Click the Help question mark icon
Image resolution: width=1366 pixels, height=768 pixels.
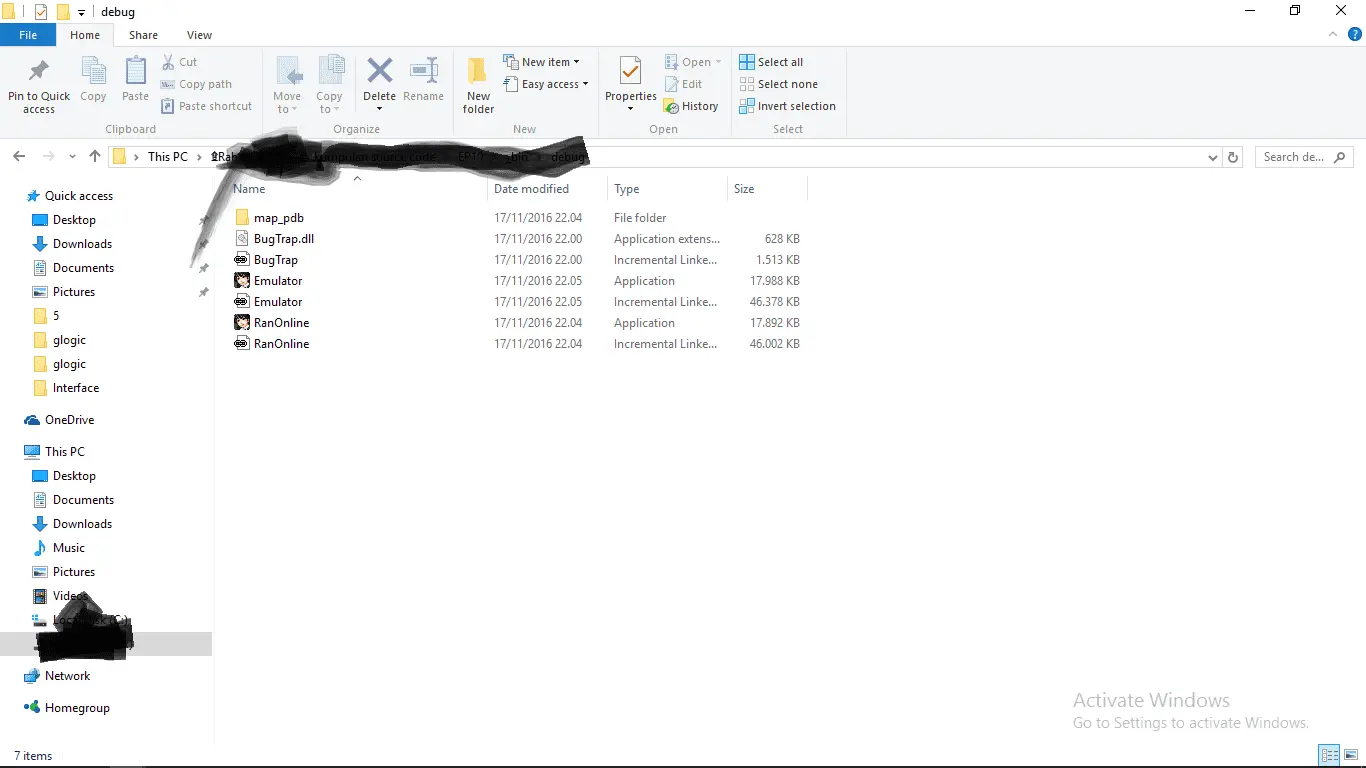[1355, 34]
